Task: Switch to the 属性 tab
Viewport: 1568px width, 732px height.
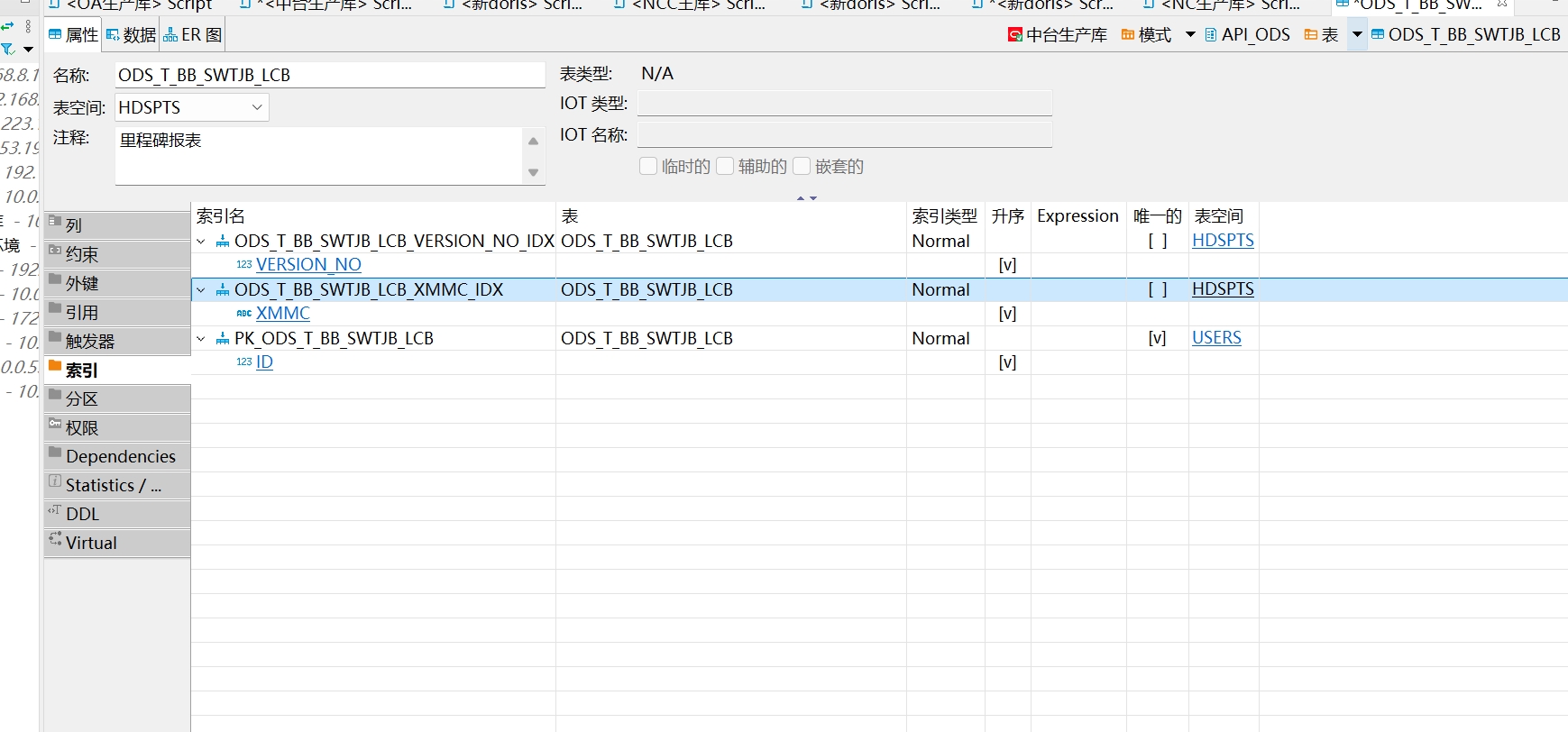Action: [x=73, y=35]
